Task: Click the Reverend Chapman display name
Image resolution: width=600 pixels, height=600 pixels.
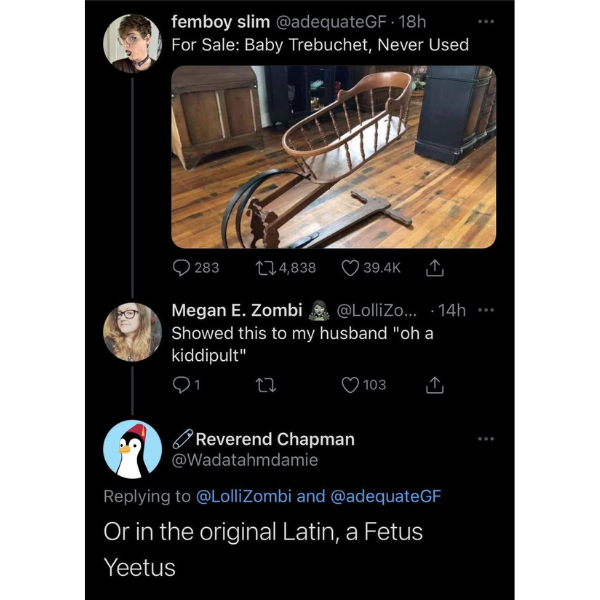Action: click(274, 439)
